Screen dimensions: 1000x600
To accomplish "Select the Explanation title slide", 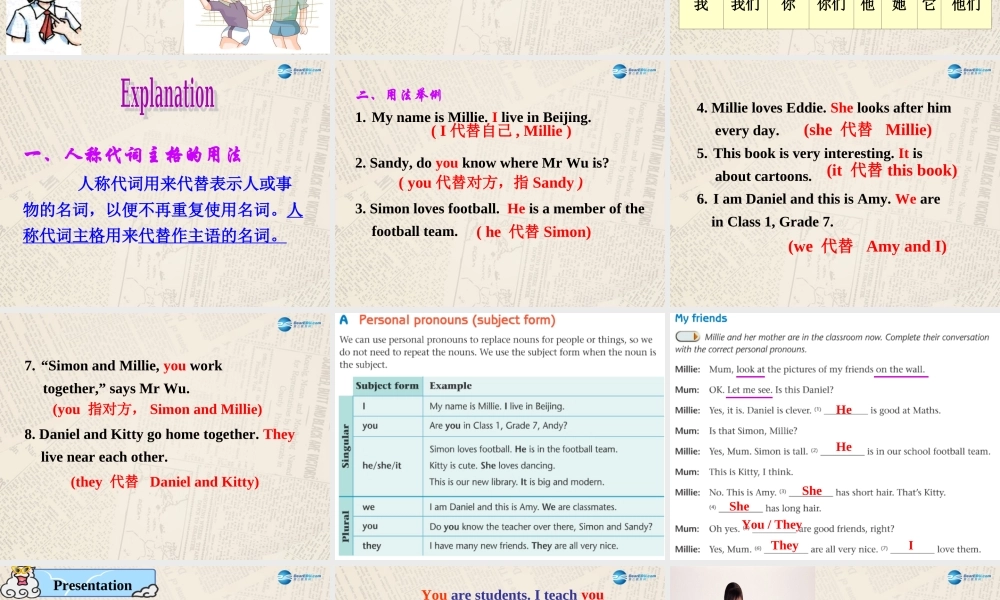I will pyautogui.click(x=167, y=95).
